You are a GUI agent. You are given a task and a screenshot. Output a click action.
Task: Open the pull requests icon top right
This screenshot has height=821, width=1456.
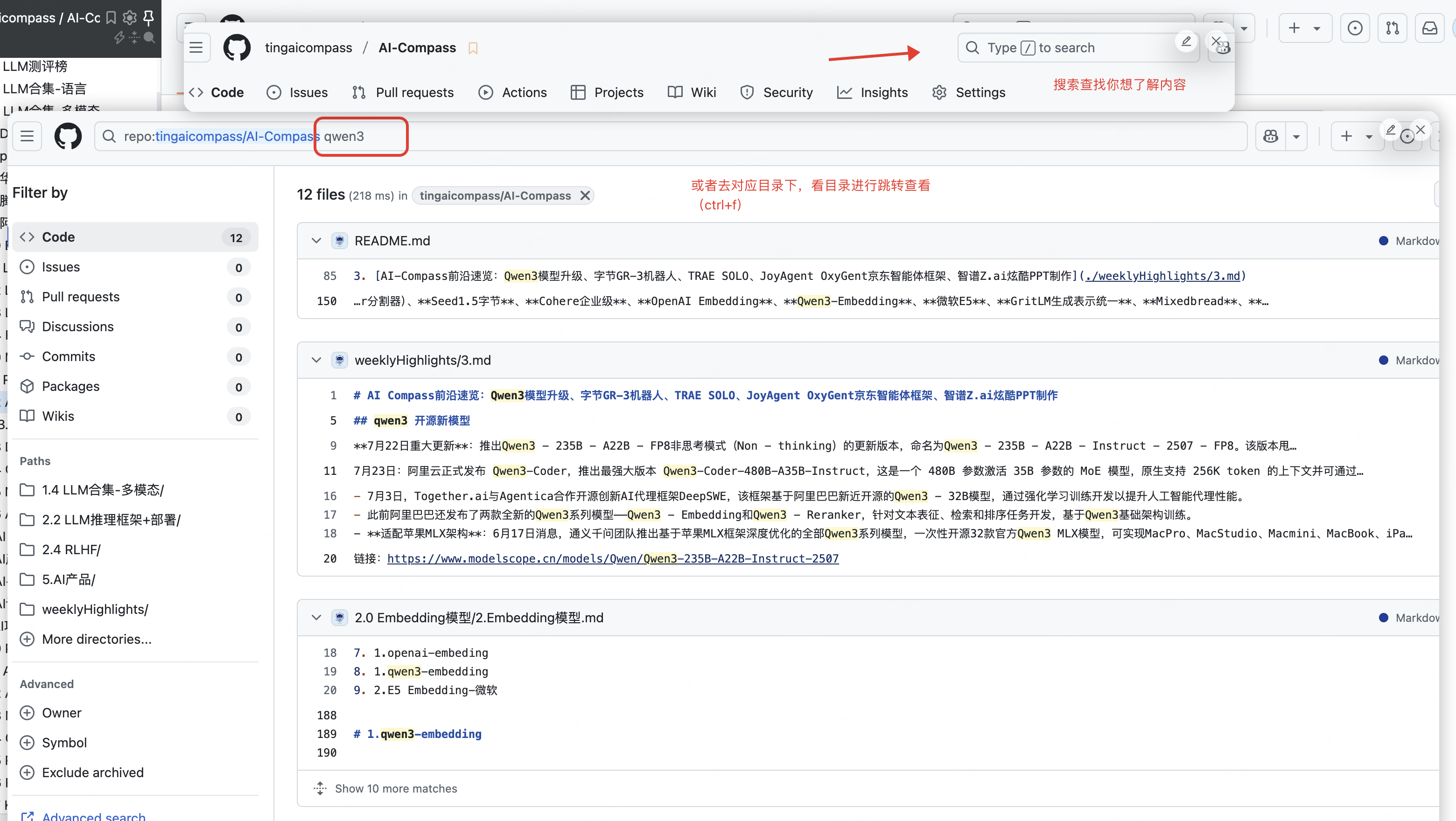tap(1392, 28)
